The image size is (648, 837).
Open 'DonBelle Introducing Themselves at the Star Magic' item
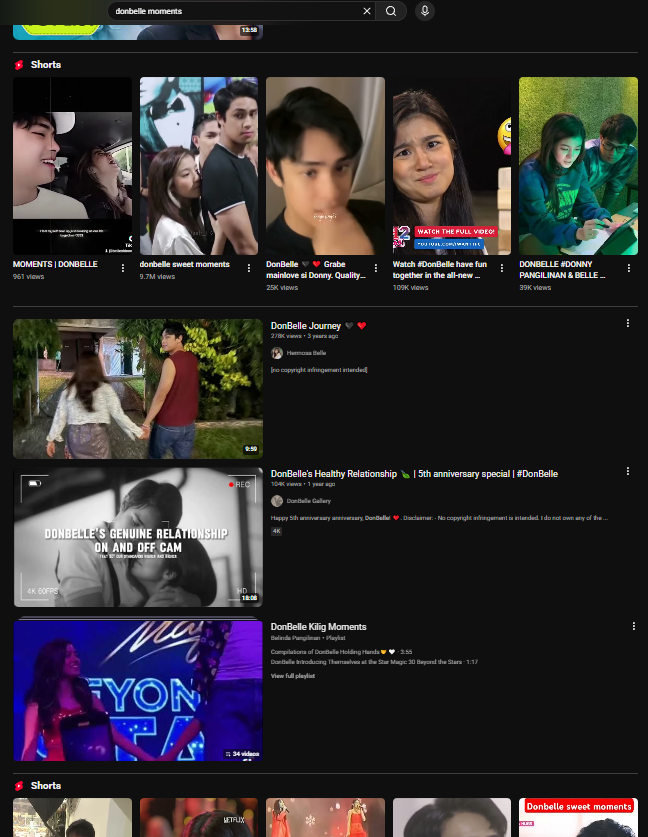[x=374, y=662]
